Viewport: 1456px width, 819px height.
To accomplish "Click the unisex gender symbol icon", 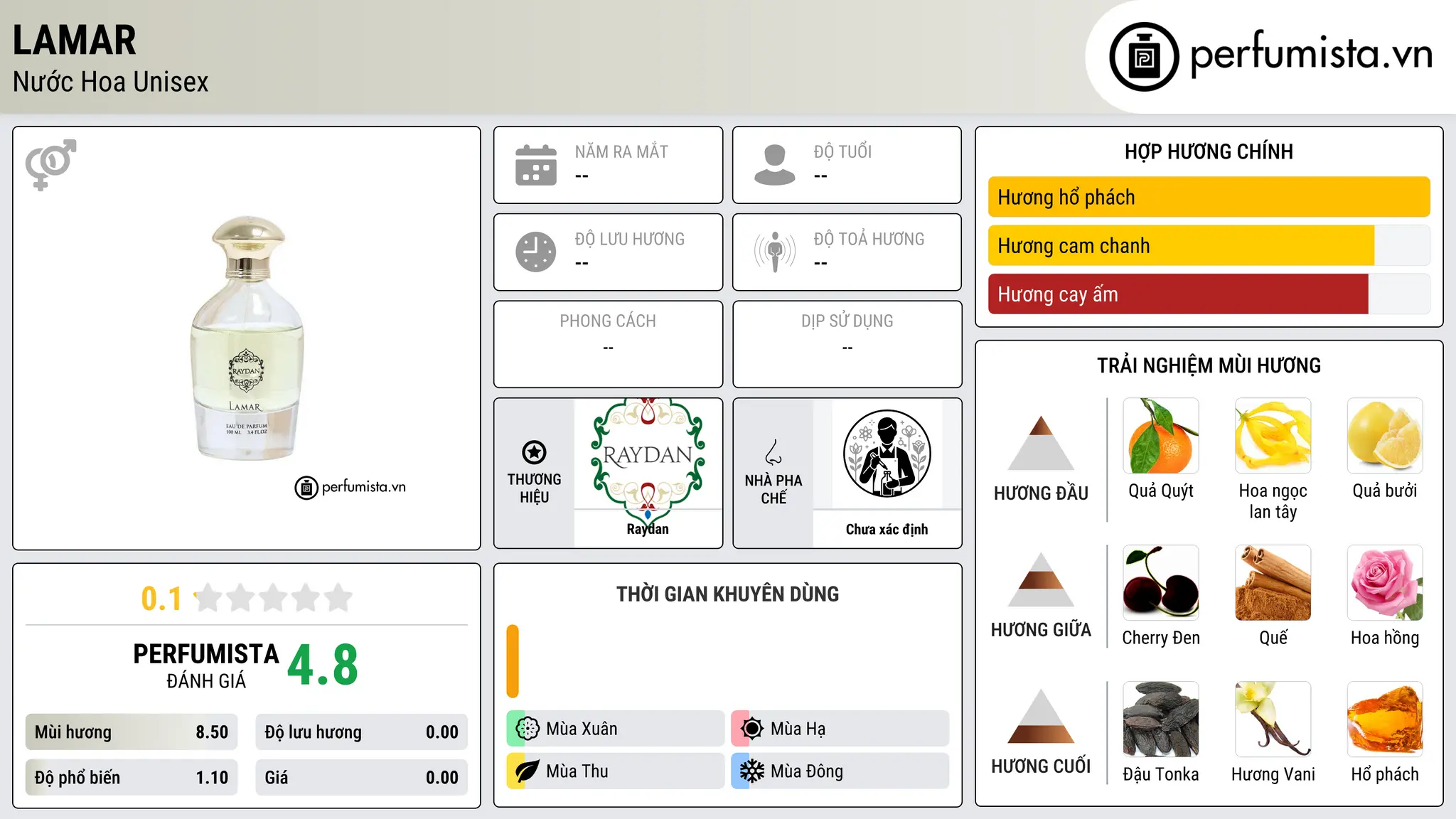I will coord(50,164).
